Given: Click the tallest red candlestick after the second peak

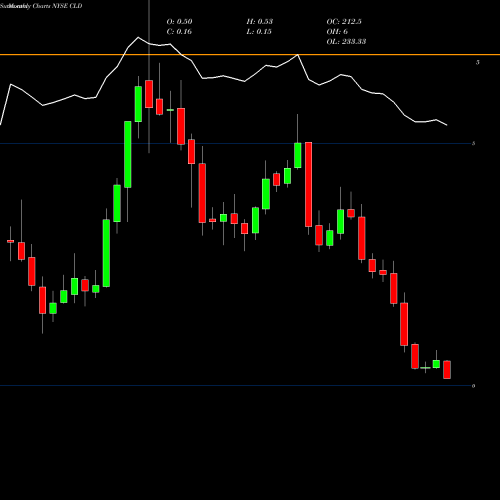Looking at the screenshot, I should tap(309, 184).
